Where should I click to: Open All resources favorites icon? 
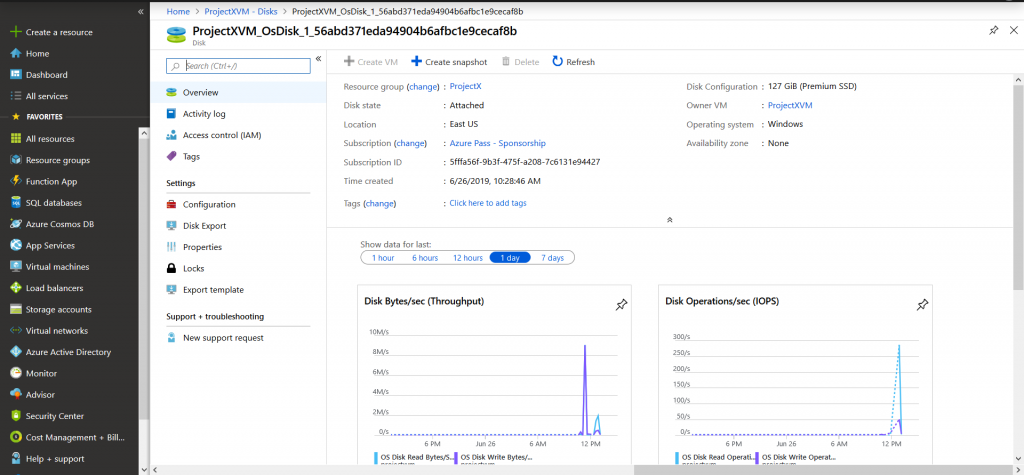click(x=16, y=139)
